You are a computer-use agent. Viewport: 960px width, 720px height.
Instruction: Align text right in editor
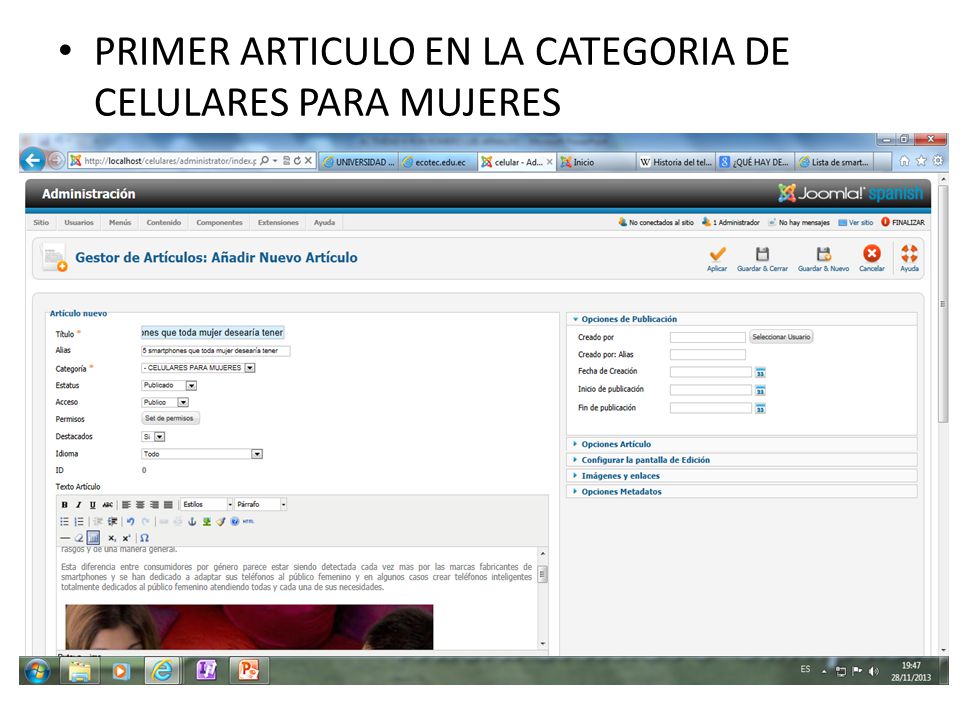pyautogui.click(x=154, y=505)
